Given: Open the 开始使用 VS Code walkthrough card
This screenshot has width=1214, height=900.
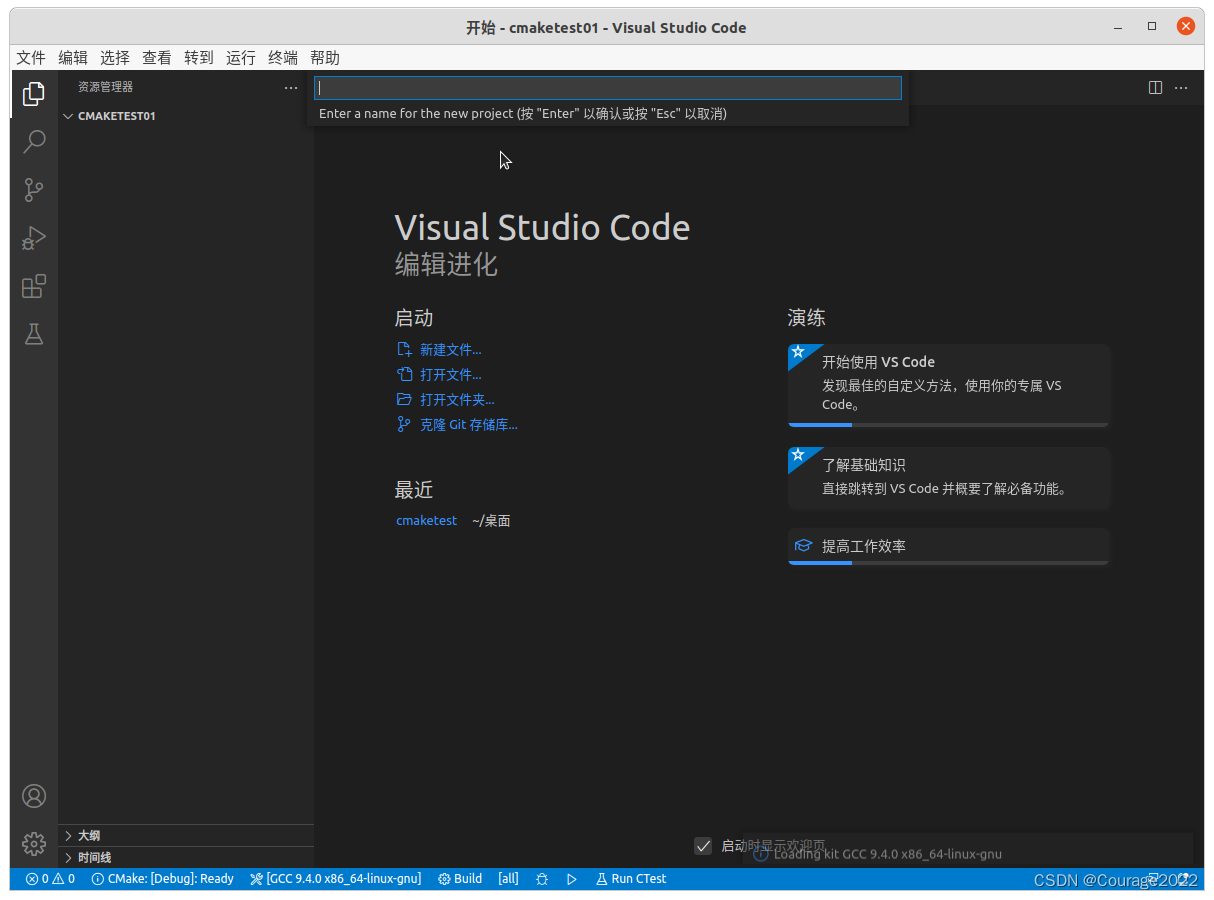Looking at the screenshot, I should (948, 385).
